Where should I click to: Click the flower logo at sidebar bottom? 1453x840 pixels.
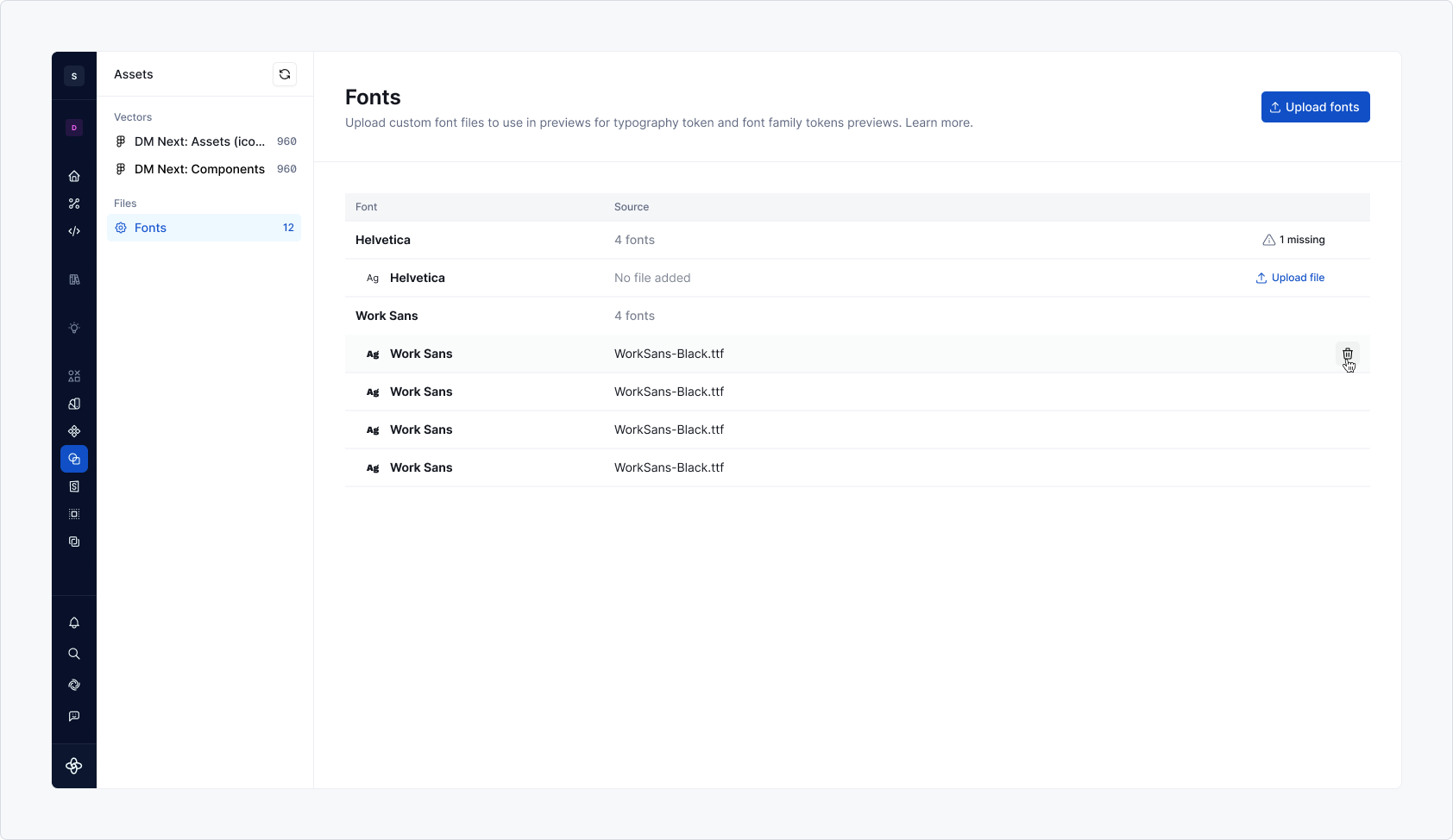(x=74, y=766)
